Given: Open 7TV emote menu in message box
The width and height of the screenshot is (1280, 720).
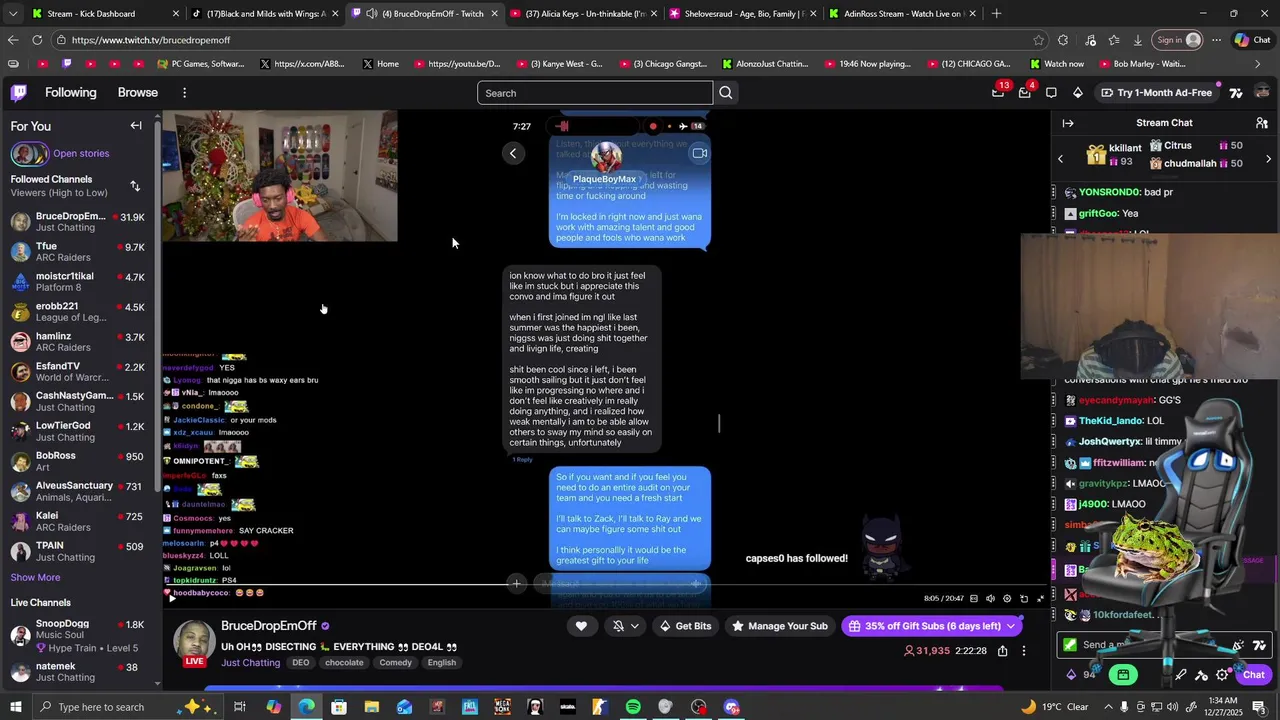Looking at the screenshot, I should (x=1259, y=645).
